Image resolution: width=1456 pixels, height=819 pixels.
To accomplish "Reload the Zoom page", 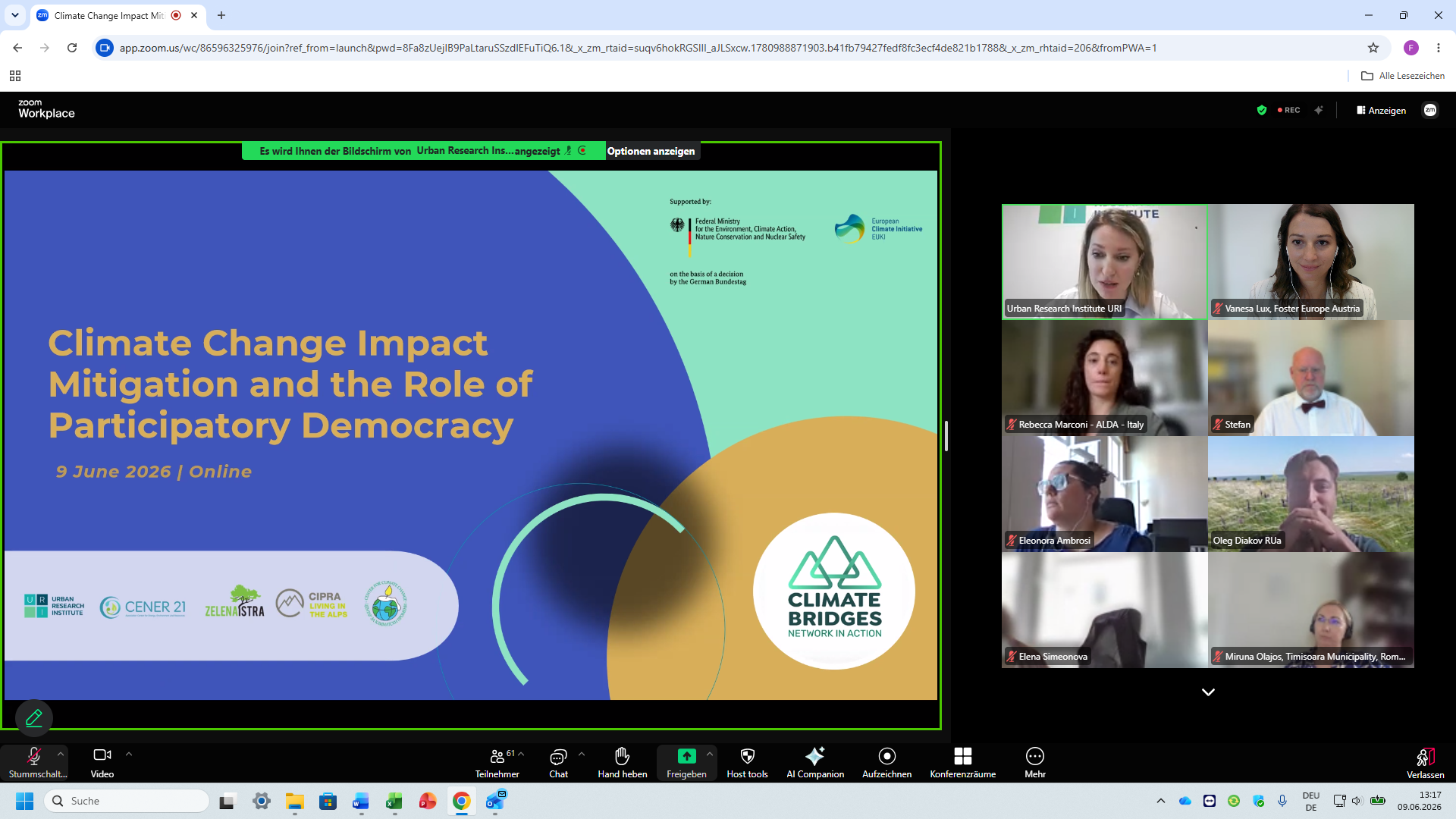I will click(72, 48).
